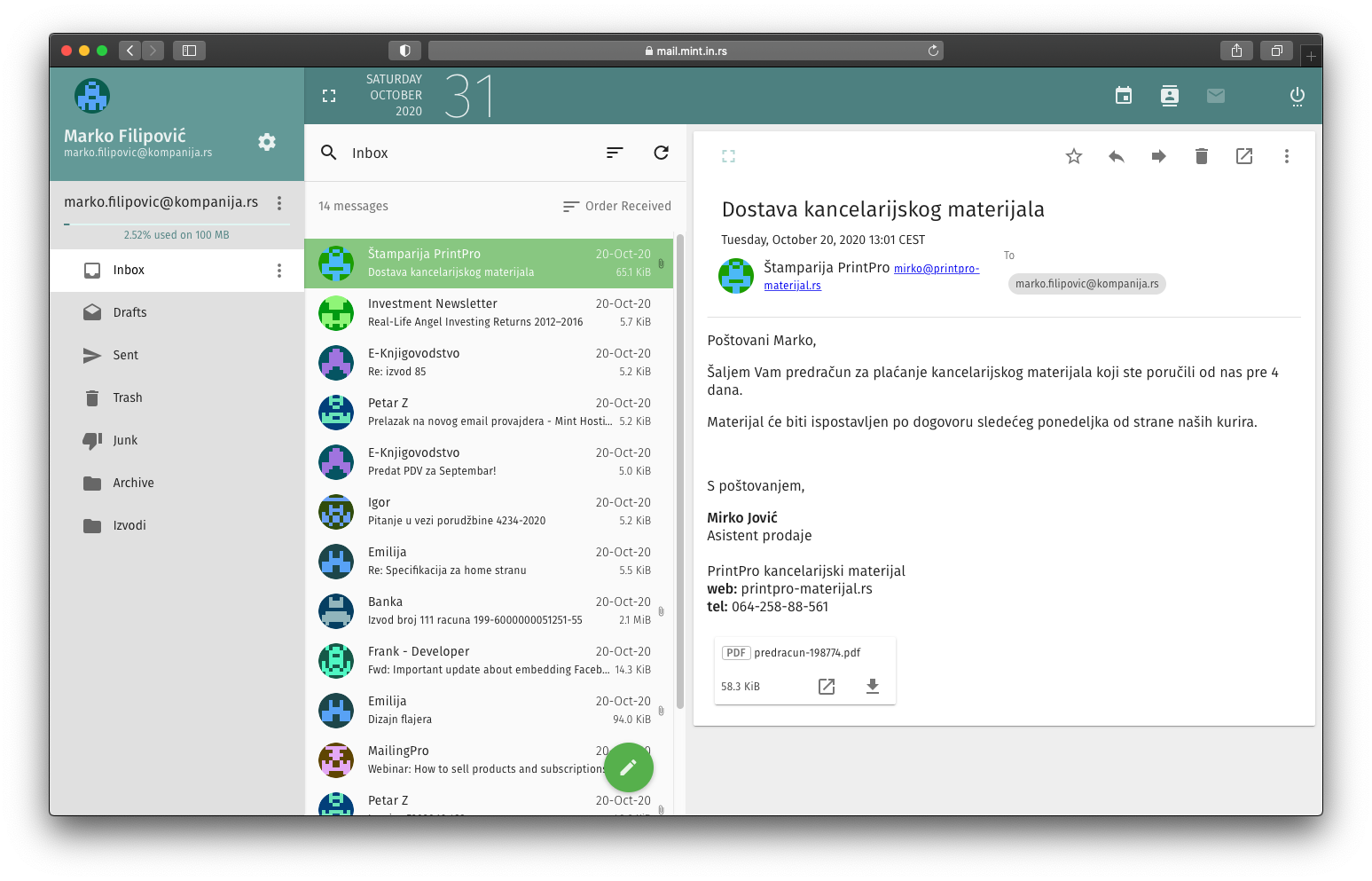
Task: Star the Dostava kancelarijskog materijala message
Action: point(1073,157)
